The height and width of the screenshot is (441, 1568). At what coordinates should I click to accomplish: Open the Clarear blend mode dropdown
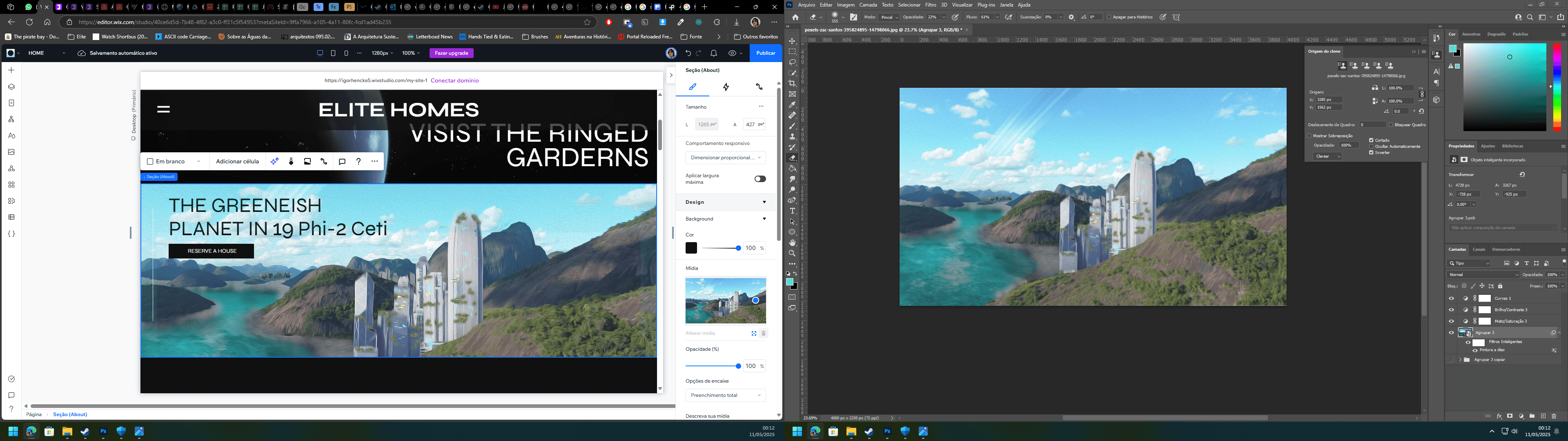pos(1327,156)
